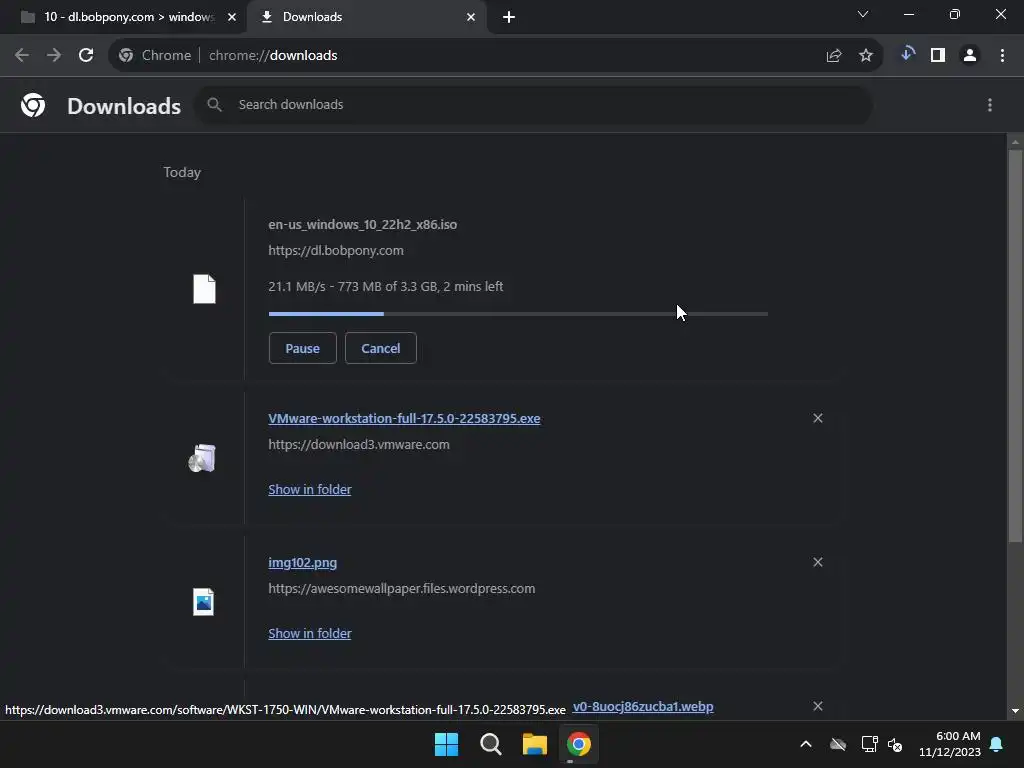
Task: Click the ISO download progress bar
Action: coord(518,314)
